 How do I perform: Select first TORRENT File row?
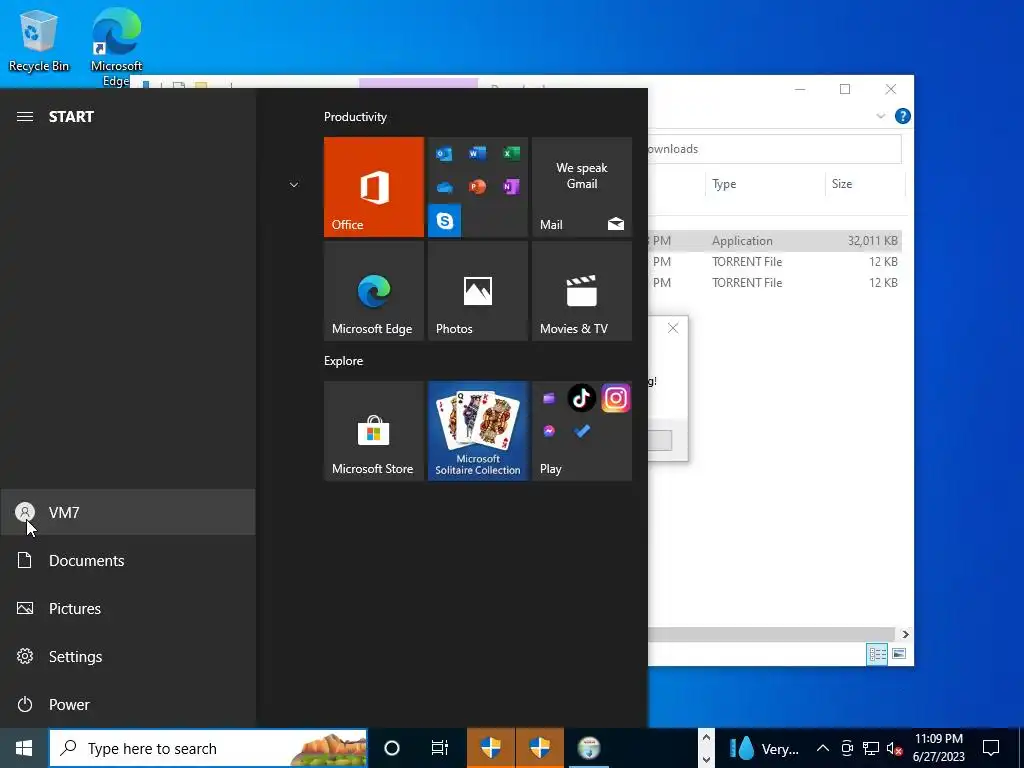point(775,262)
